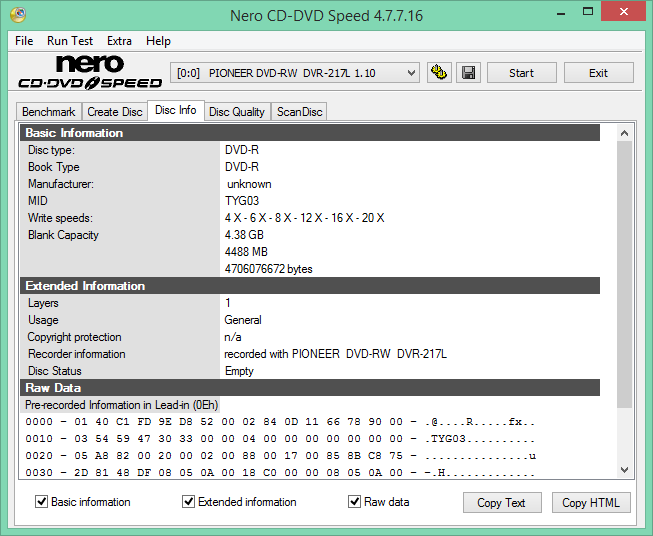This screenshot has width=653, height=536.
Task: Click the 4488 MB capacity value
Action: tap(246, 252)
